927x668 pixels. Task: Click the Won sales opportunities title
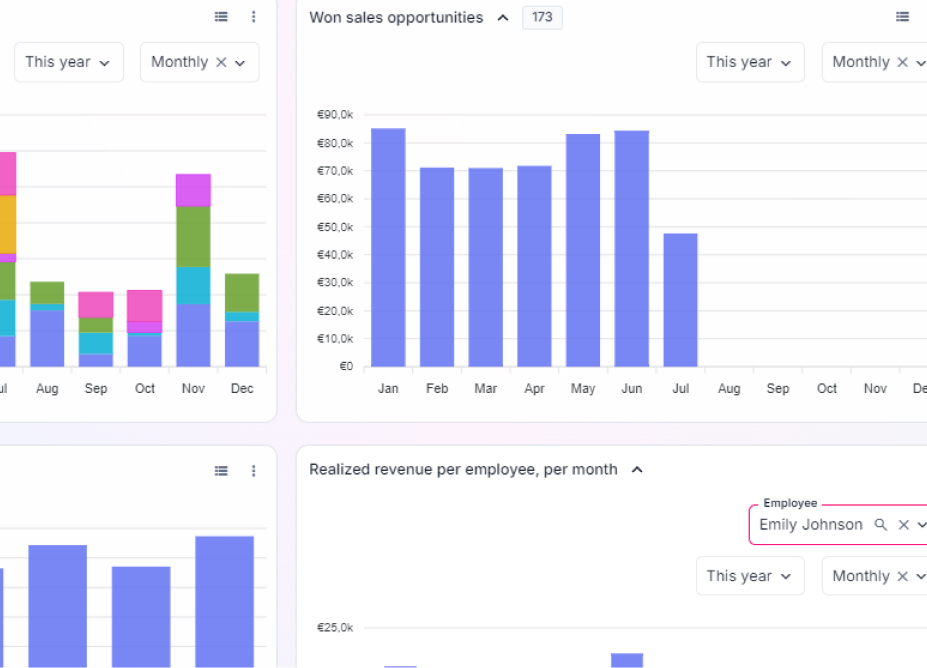[396, 18]
